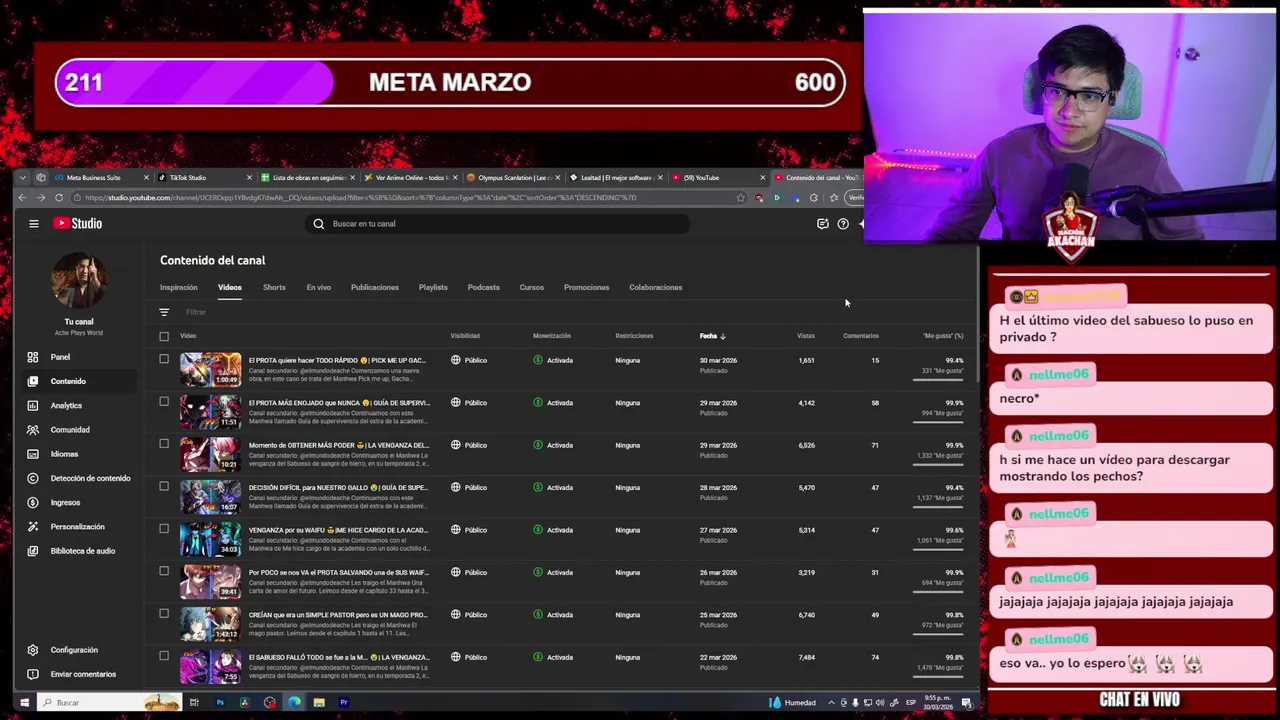Open Ingresos in the sidebar
This screenshot has height=720, width=1280.
65,503
